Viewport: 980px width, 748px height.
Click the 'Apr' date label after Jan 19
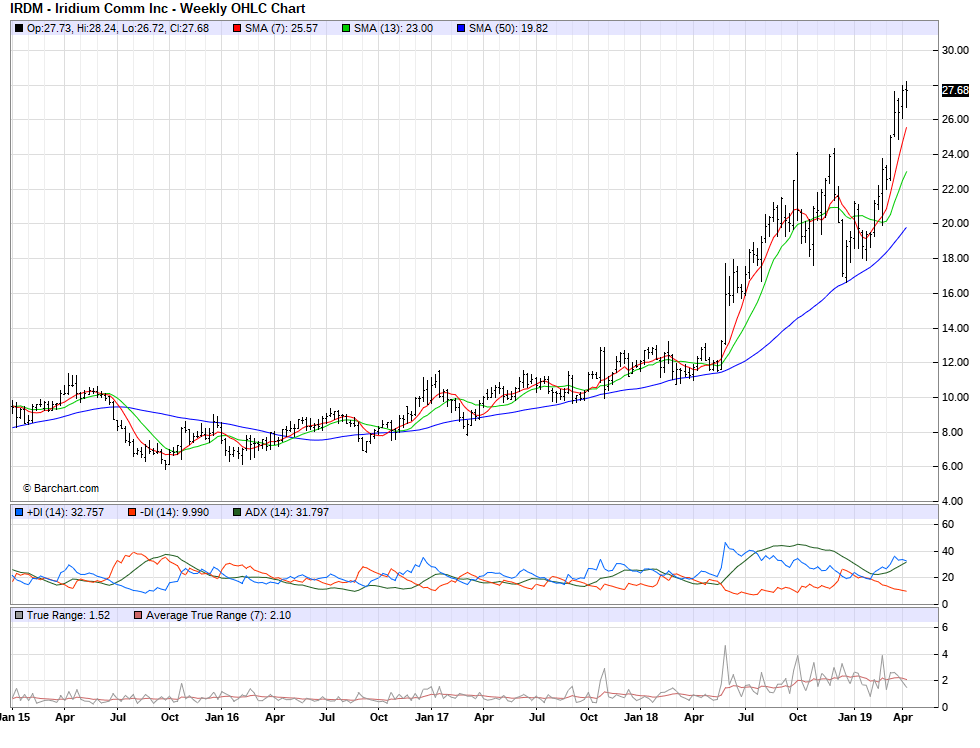click(x=902, y=717)
